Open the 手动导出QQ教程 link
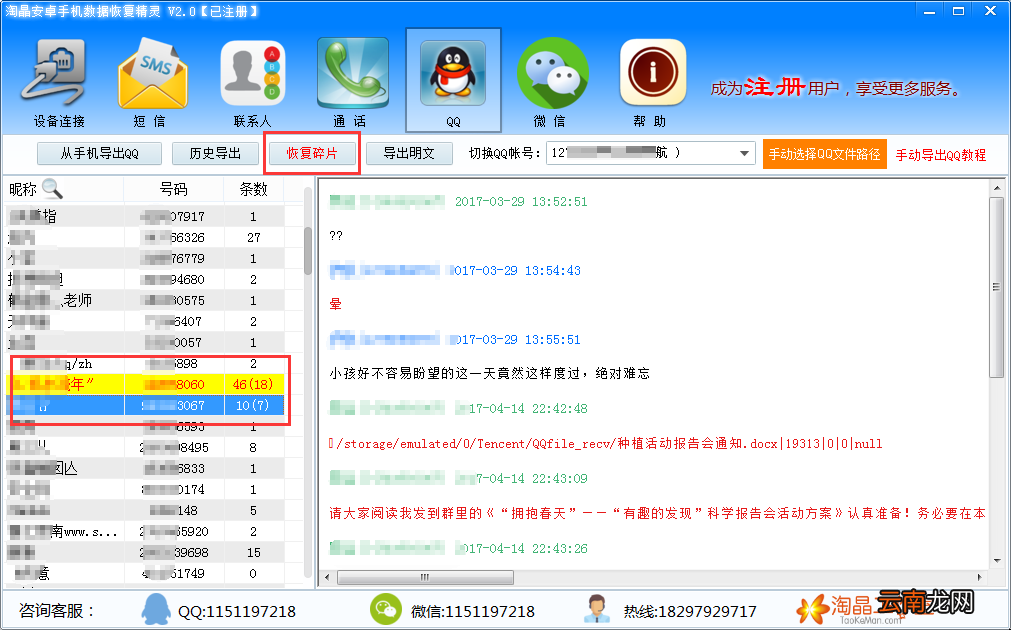The width and height of the screenshot is (1011, 630). 941,155
